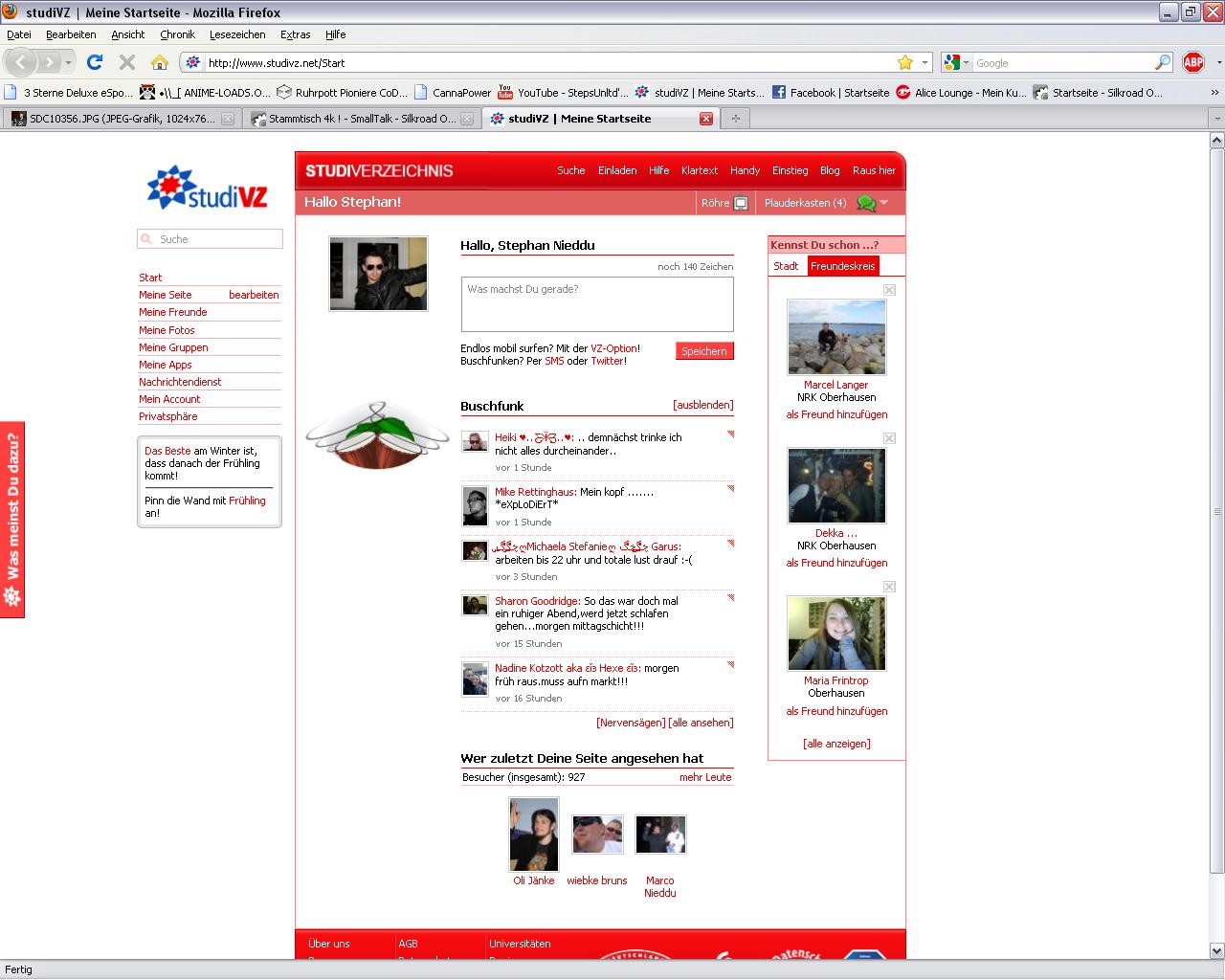This screenshot has width=1225, height=980.
Task: Click the search magnifier in Google box
Action: pos(1163,62)
